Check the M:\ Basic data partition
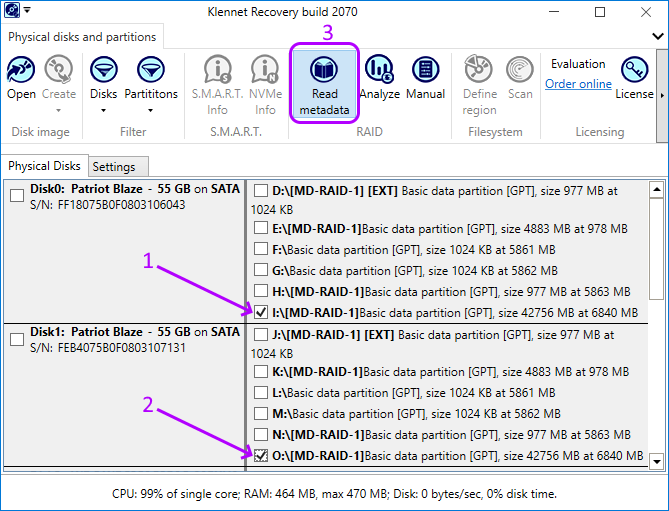Image resolution: width=669 pixels, height=511 pixels. click(261, 413)
